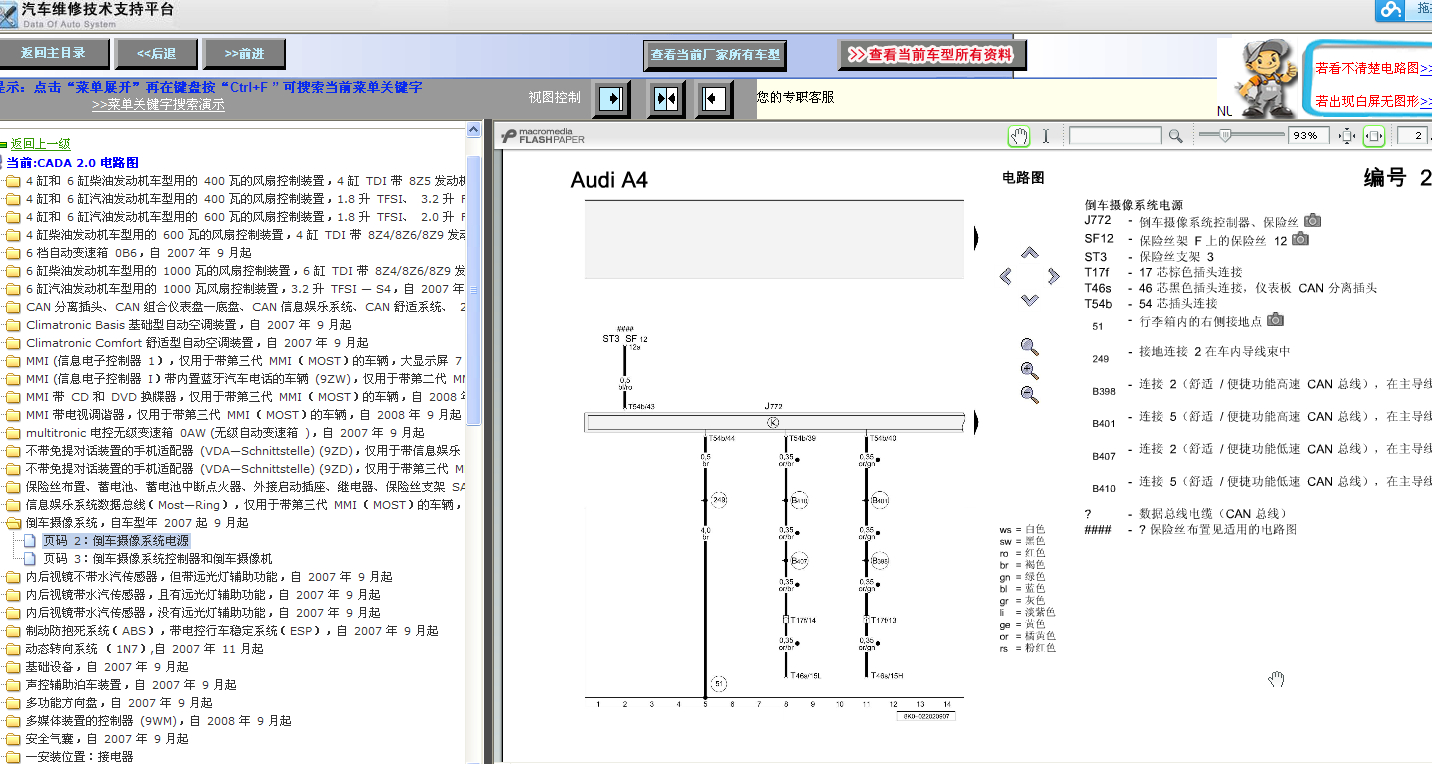The width and height of the screenshot is (1432, 764).
Task: Open the camera photo for SF12
Action: tap(1300, 239)
